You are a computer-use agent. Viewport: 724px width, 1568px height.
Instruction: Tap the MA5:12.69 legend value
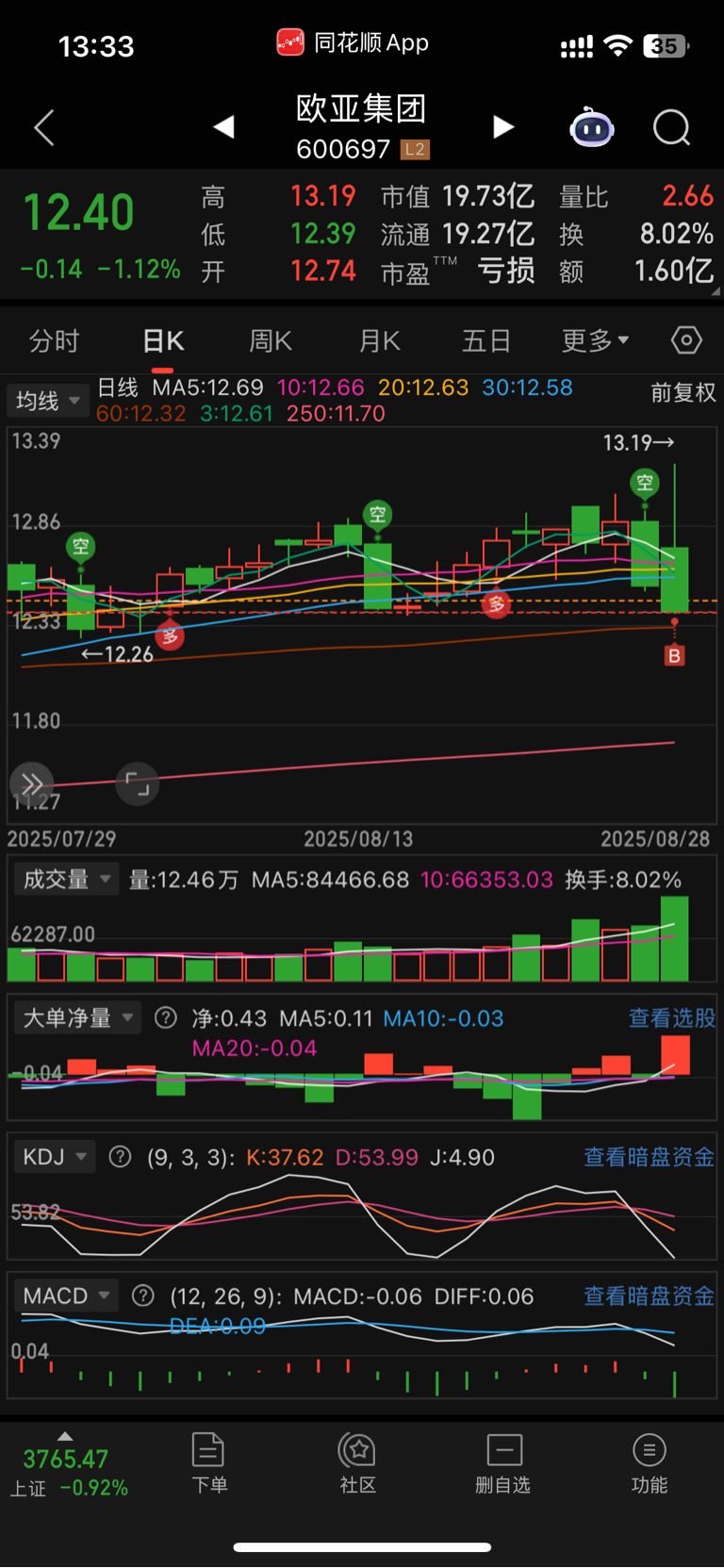point(208,388)
